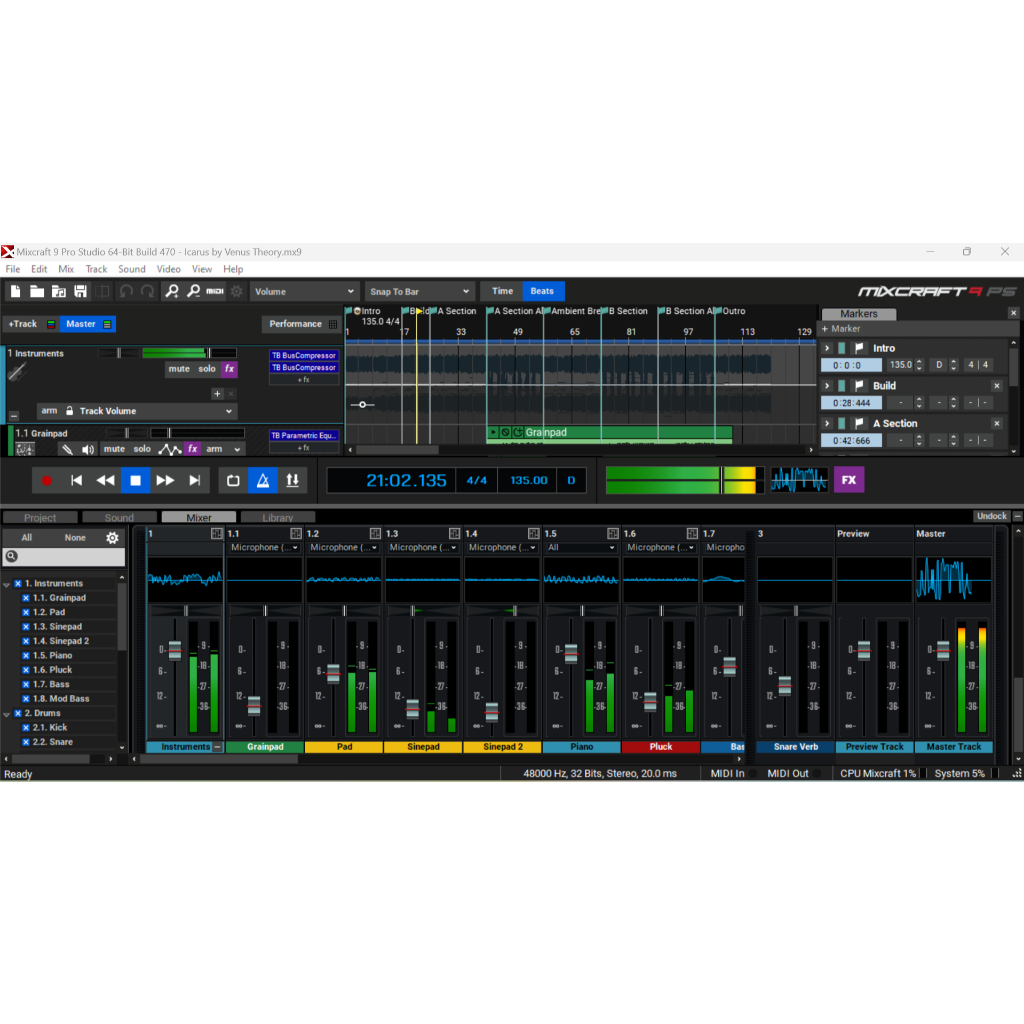Screen dimensions: 1024x1024
Task: Redo the last action
Action: (148, 291)
